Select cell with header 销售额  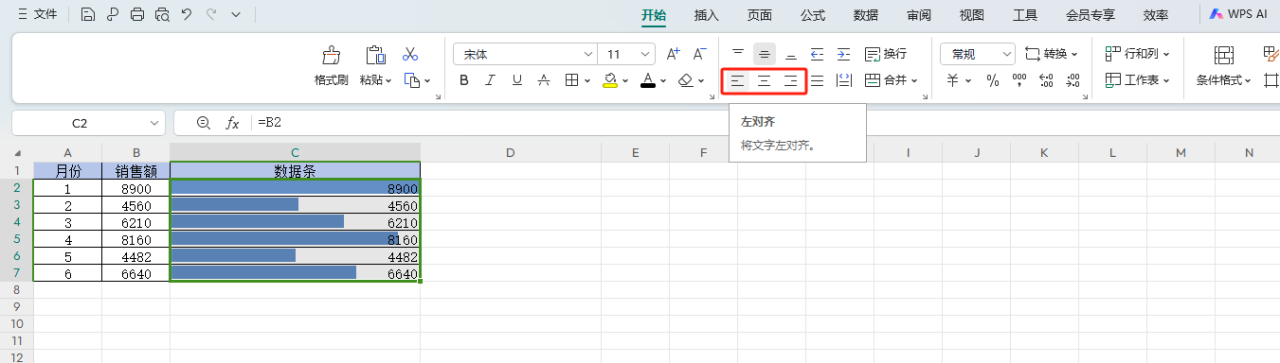coord(135,171)
